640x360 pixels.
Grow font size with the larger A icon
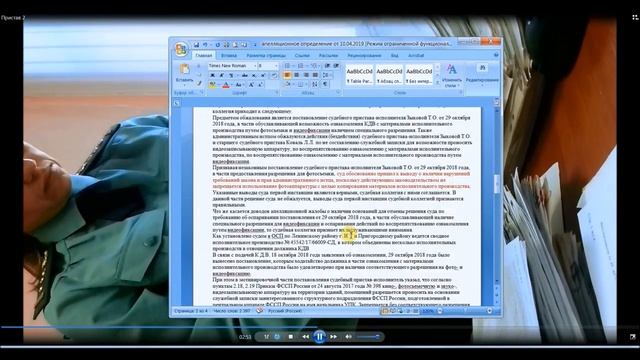coord(251,84)
